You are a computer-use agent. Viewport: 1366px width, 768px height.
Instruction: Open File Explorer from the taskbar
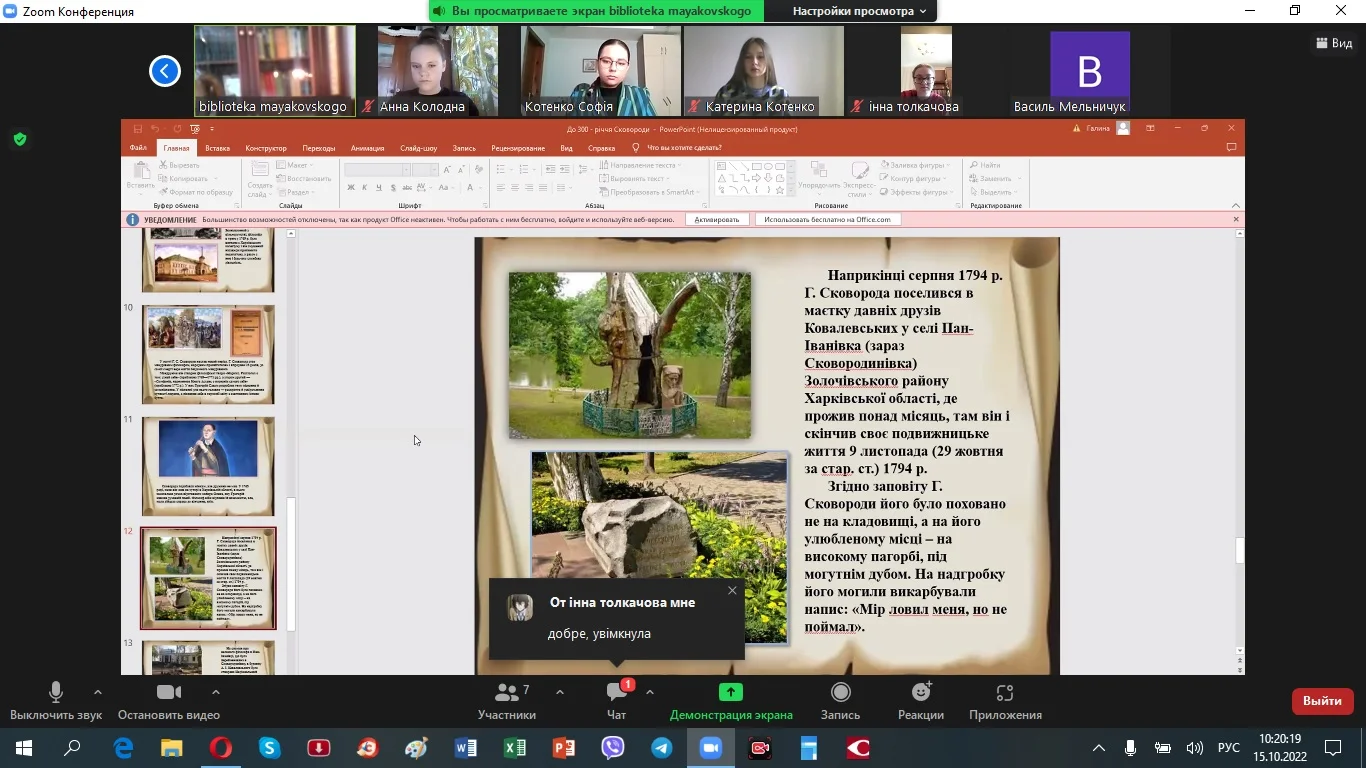tap(172, 747)
